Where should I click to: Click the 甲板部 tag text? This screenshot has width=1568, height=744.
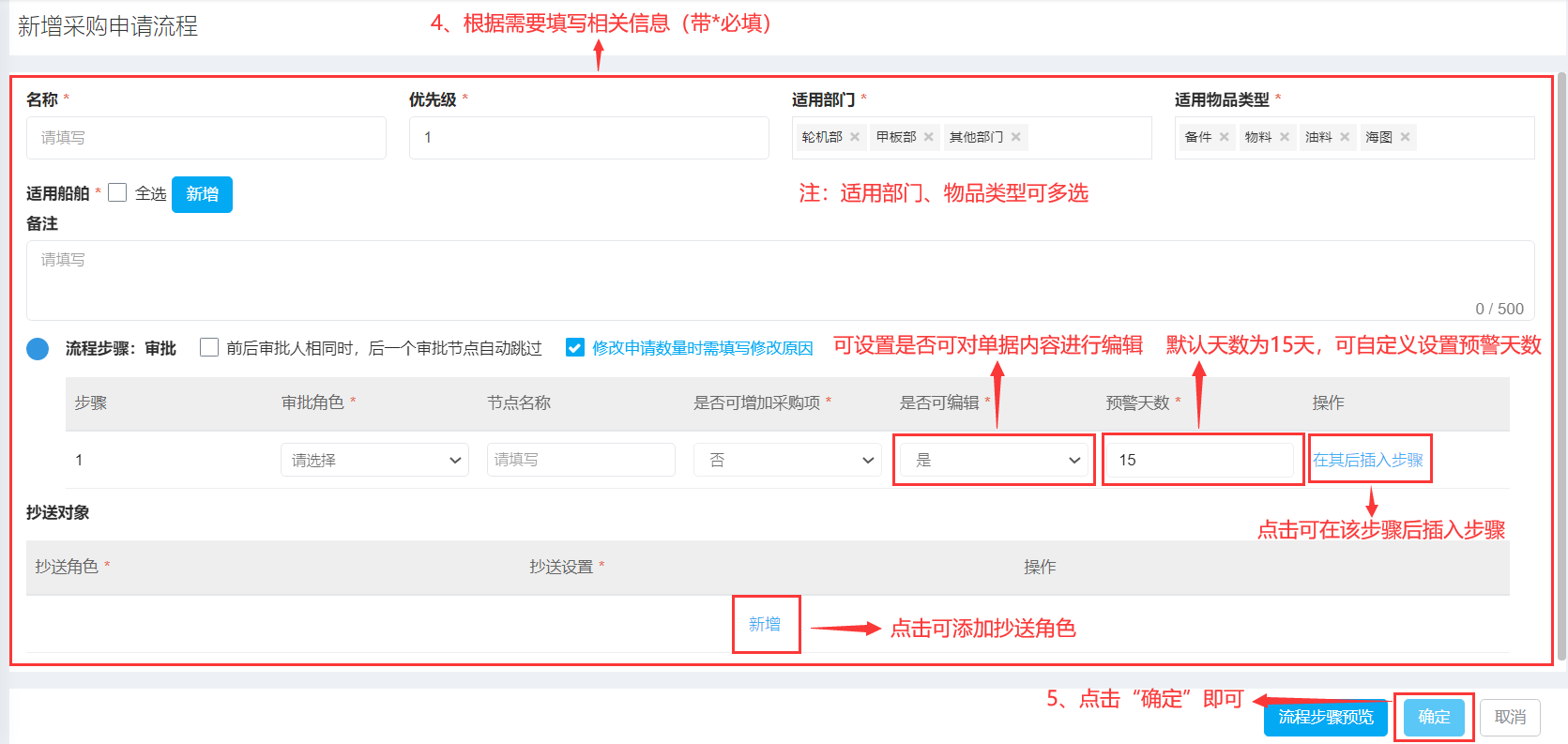896,137
